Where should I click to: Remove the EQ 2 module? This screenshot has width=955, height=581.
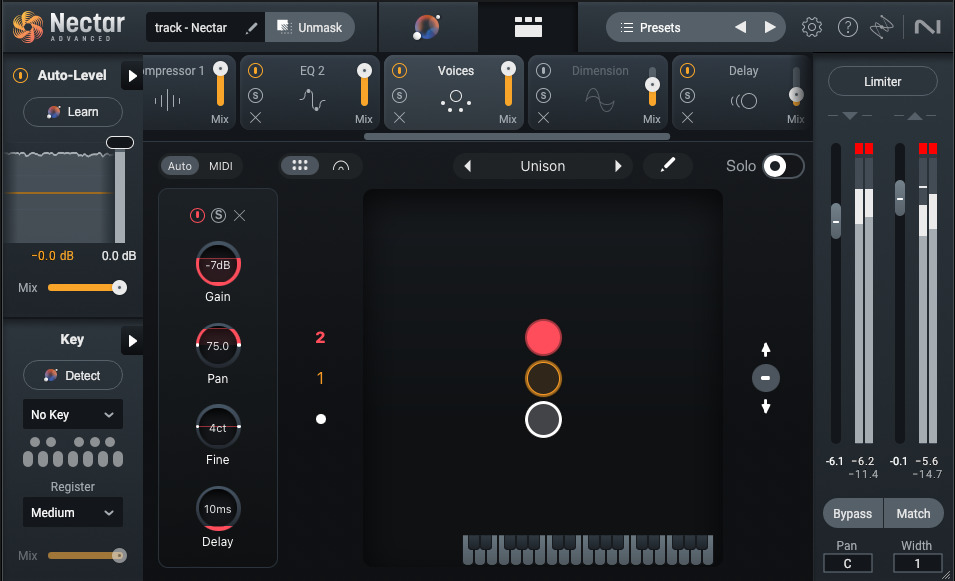(255, 118)
